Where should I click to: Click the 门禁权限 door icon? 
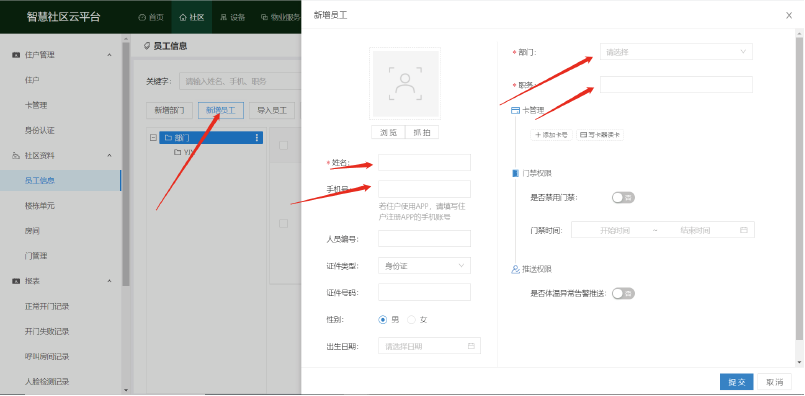tap(515, 174)
